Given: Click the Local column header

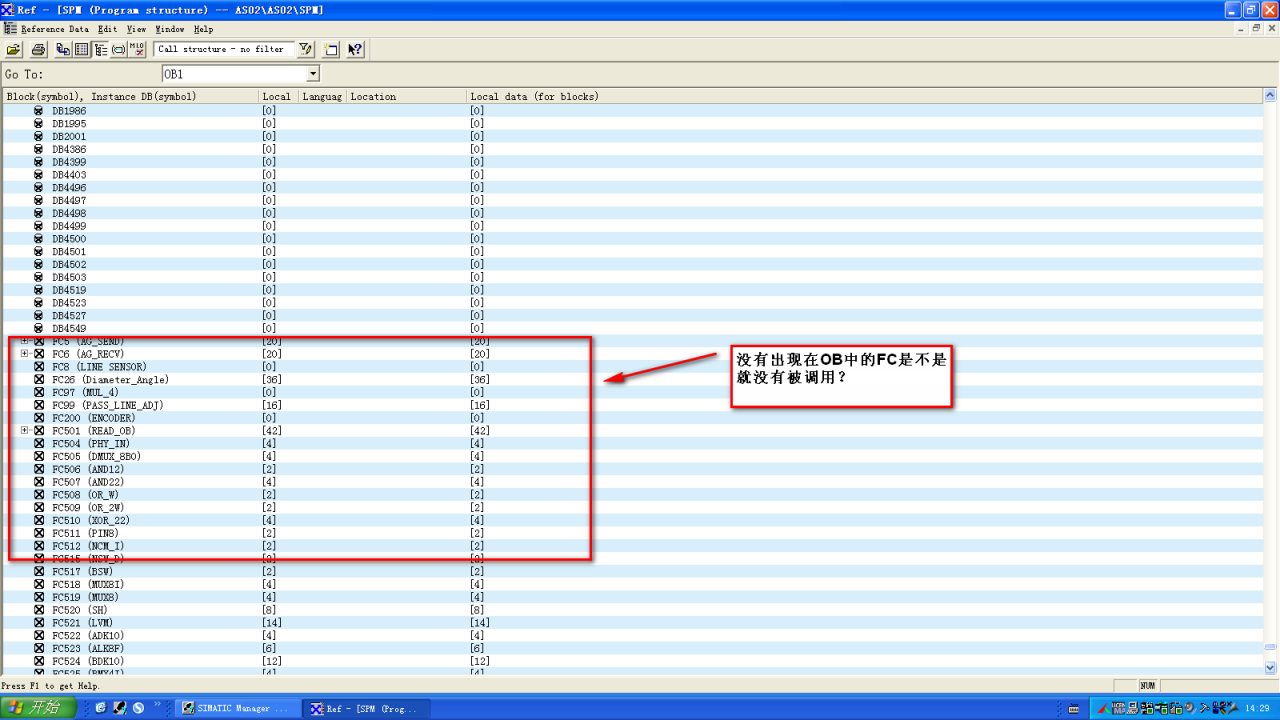Looking at the screenshot, I should click(278, 96).
